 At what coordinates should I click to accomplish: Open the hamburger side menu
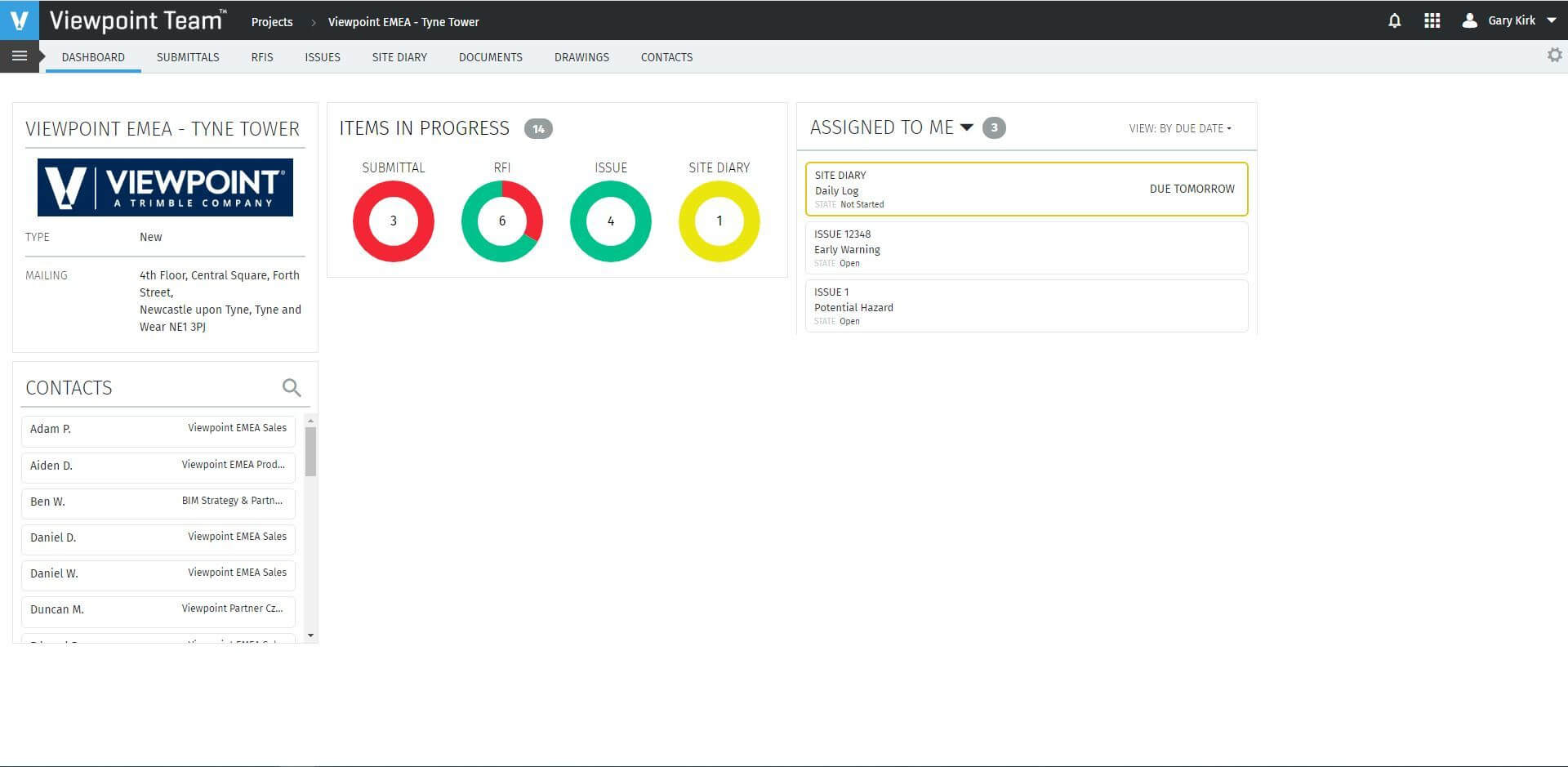[x=20, y=56]
